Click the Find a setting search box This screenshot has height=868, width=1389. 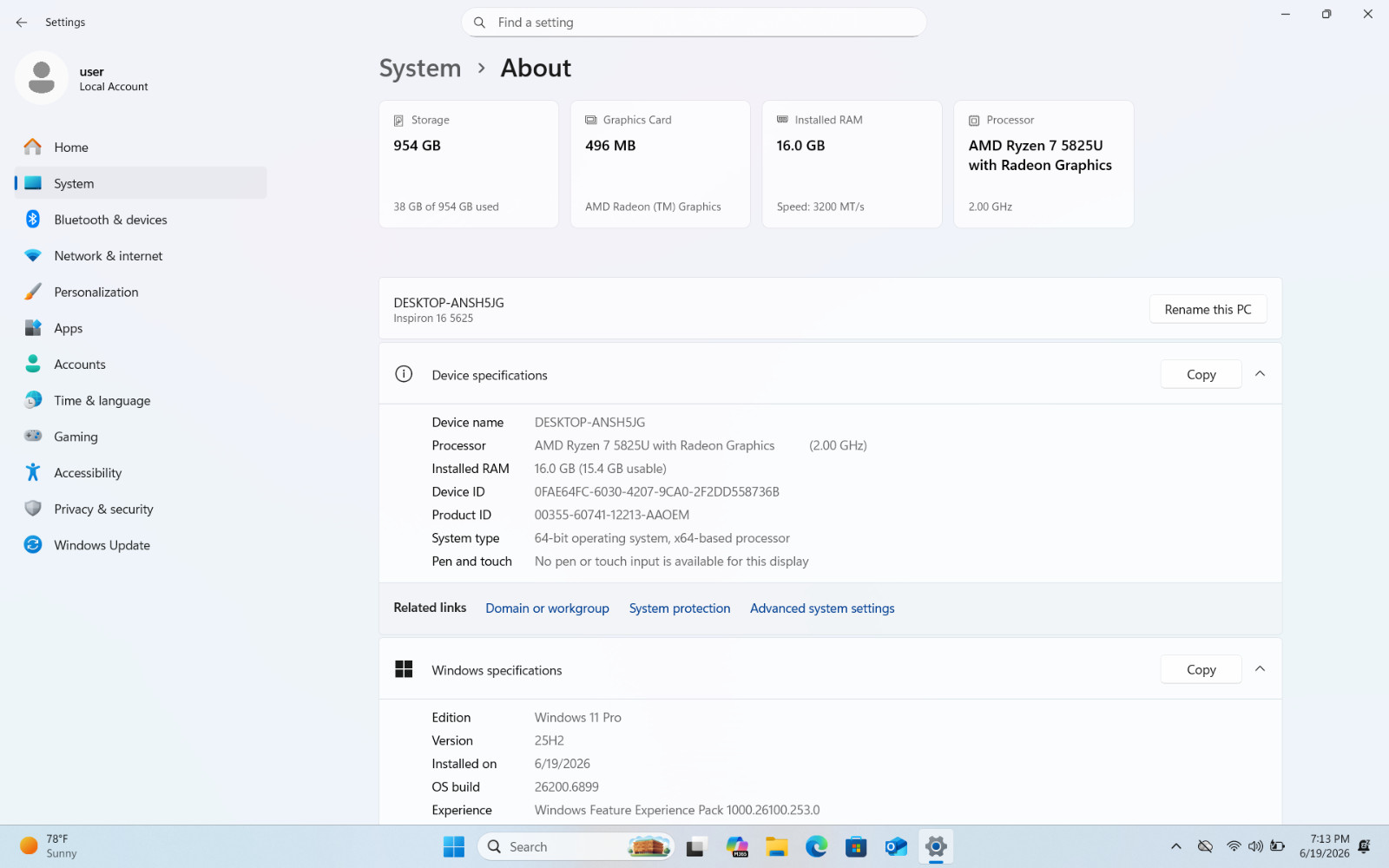[x=694, y=23]
